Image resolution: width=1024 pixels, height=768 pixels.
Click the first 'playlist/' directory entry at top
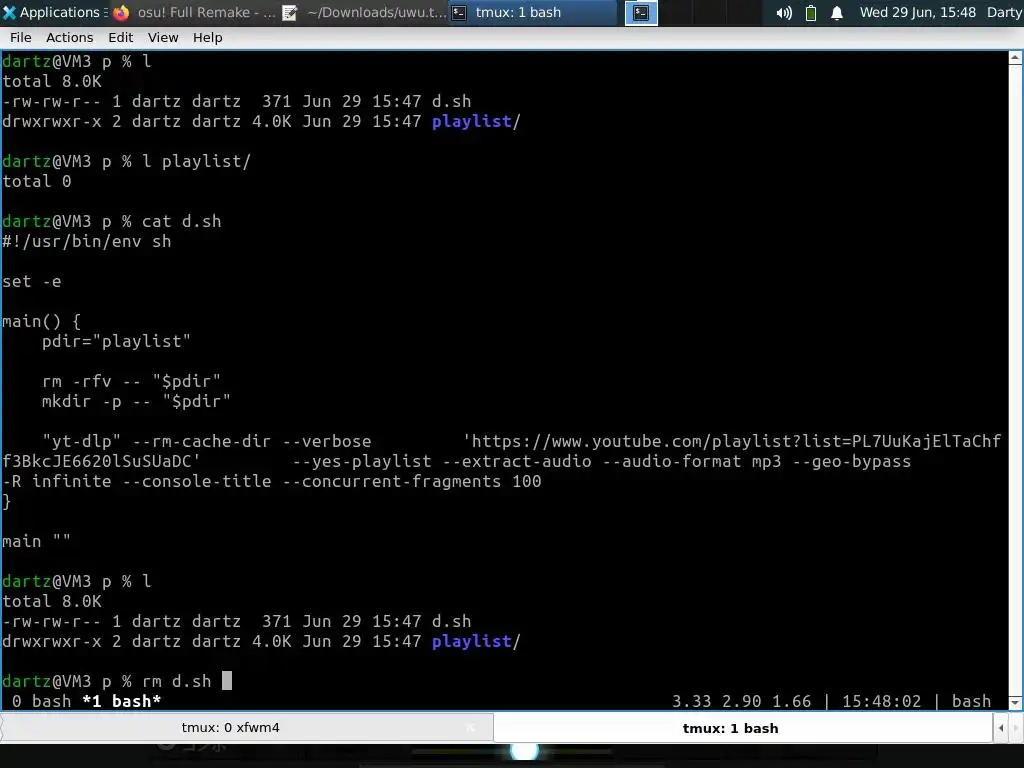(476, 121)
